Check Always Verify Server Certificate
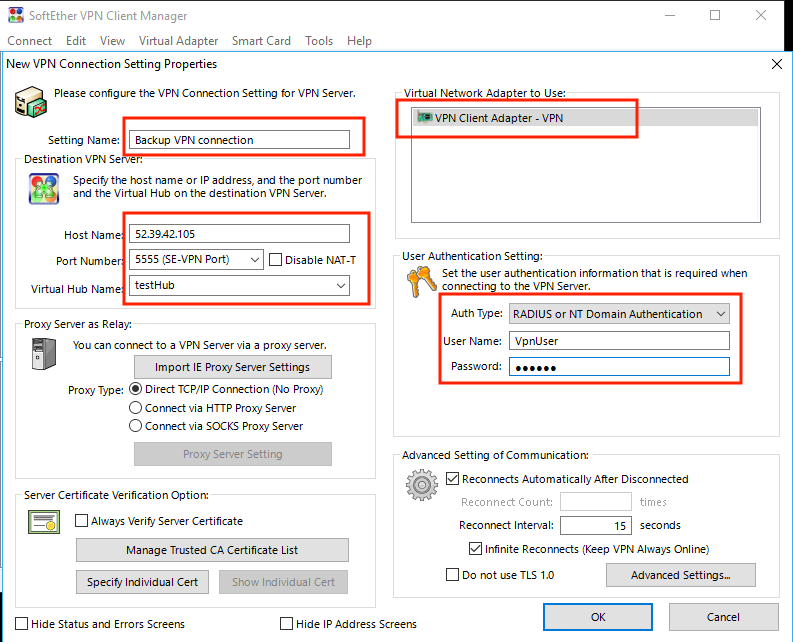The width and height of the screenshot is (793, 642). (x=81, y=521)
